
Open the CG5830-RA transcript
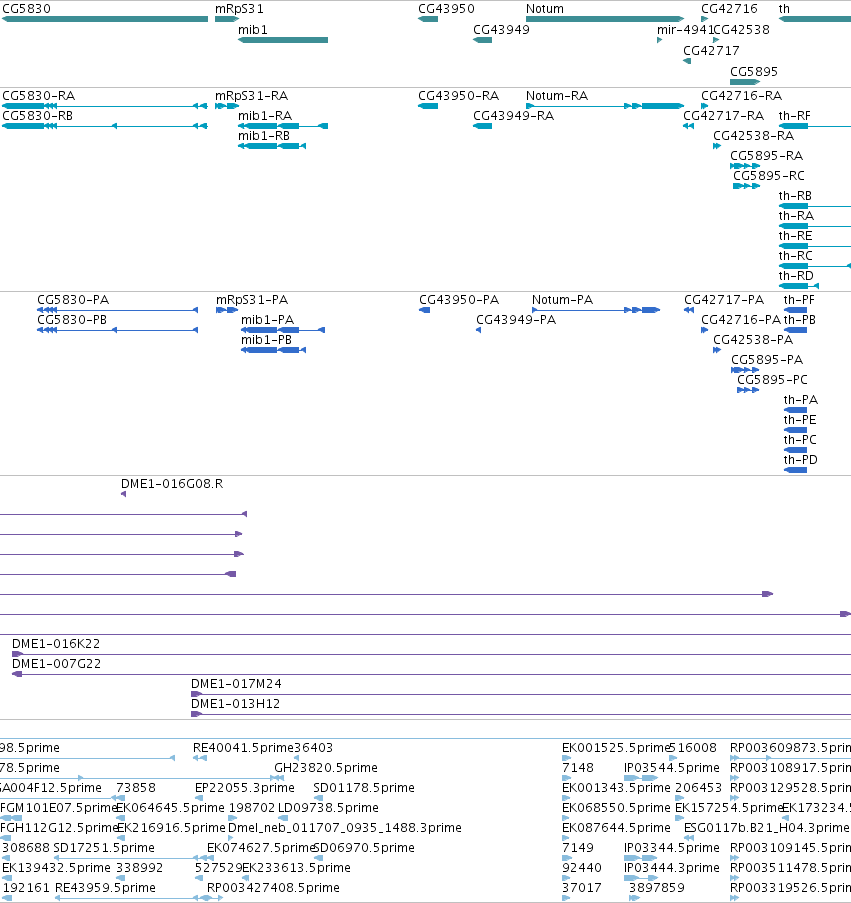(x=105, y=106)
